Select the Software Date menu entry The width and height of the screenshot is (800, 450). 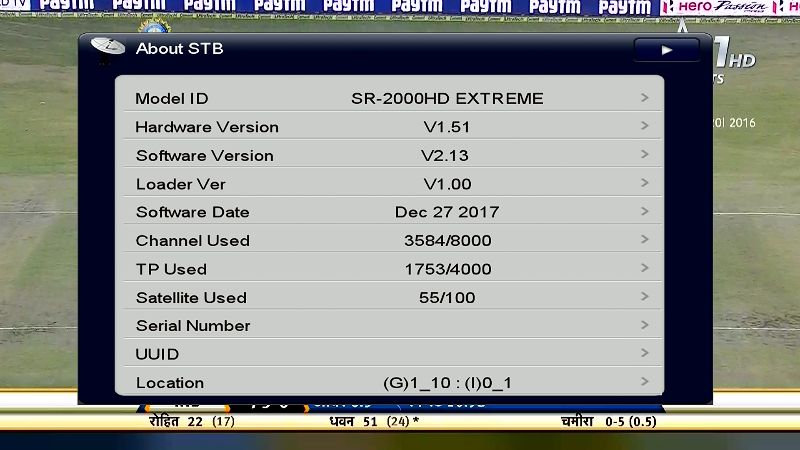pyautogui.click(x=192, y=212)
